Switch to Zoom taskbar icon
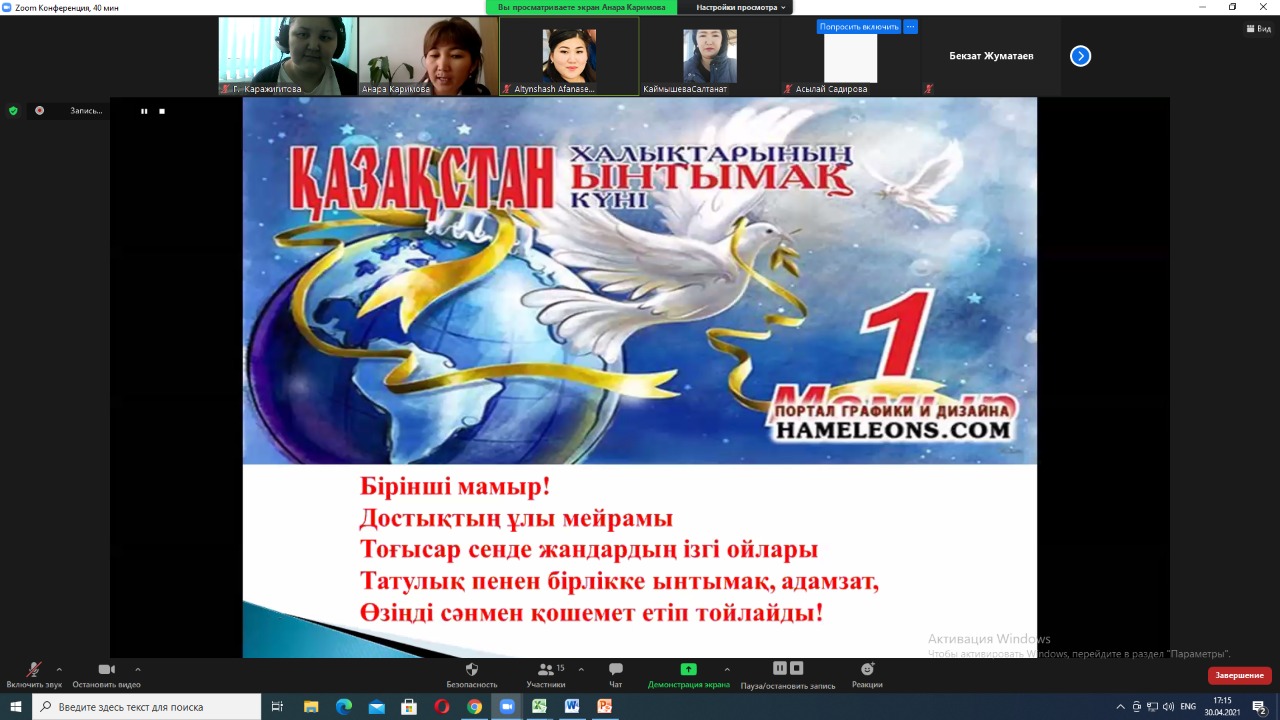The width and height of the screenshot is (1280, 720). (506, 706)
